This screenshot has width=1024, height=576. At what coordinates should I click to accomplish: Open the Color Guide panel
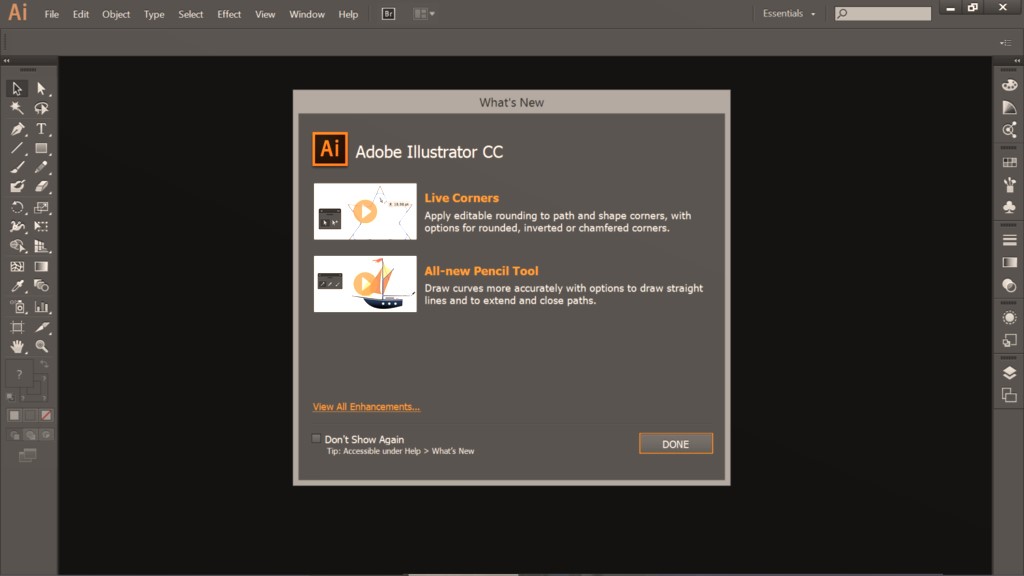[x=1009, y=108]
